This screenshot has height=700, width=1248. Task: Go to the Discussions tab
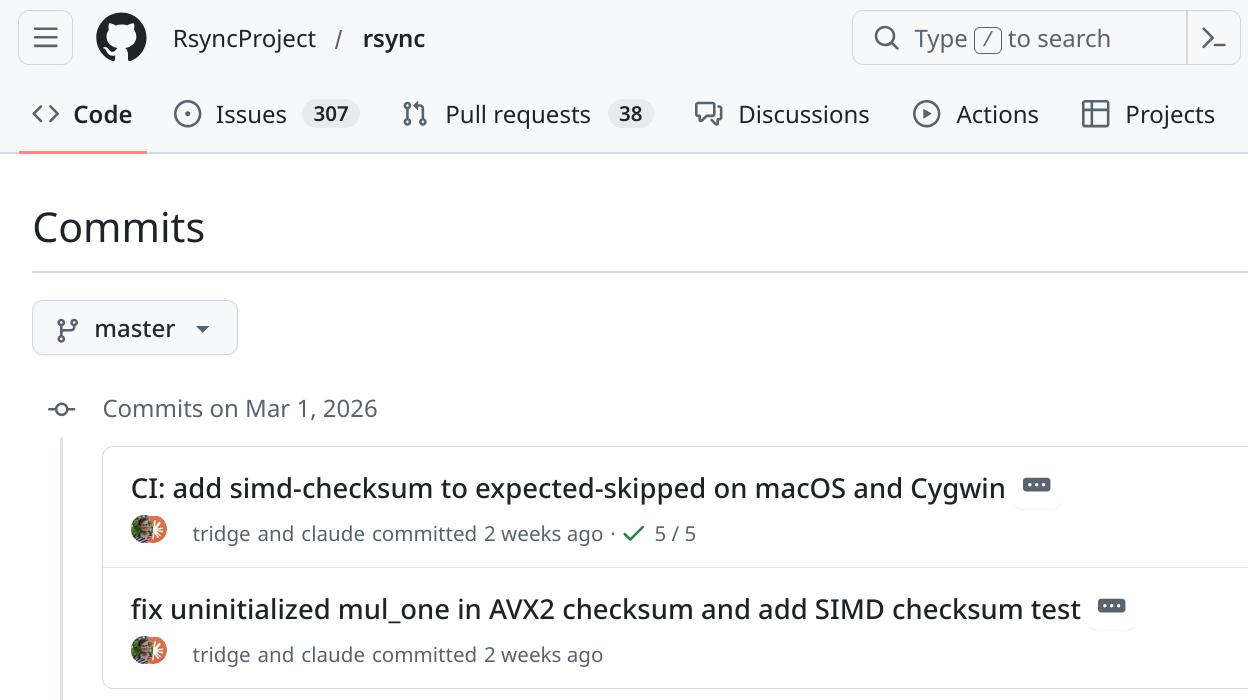tap(782, 115)
